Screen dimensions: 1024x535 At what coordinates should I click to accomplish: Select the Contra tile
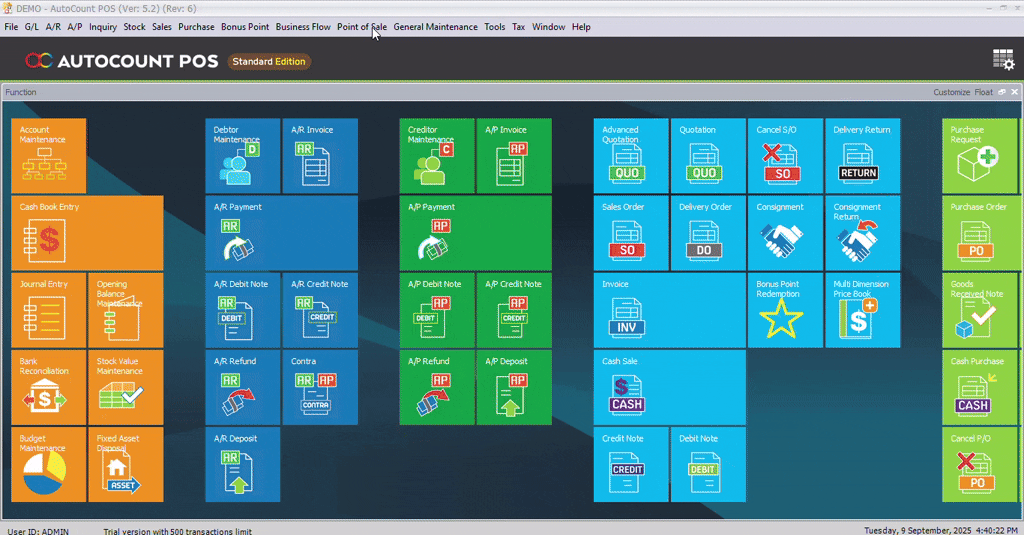[x=320, y=387]
